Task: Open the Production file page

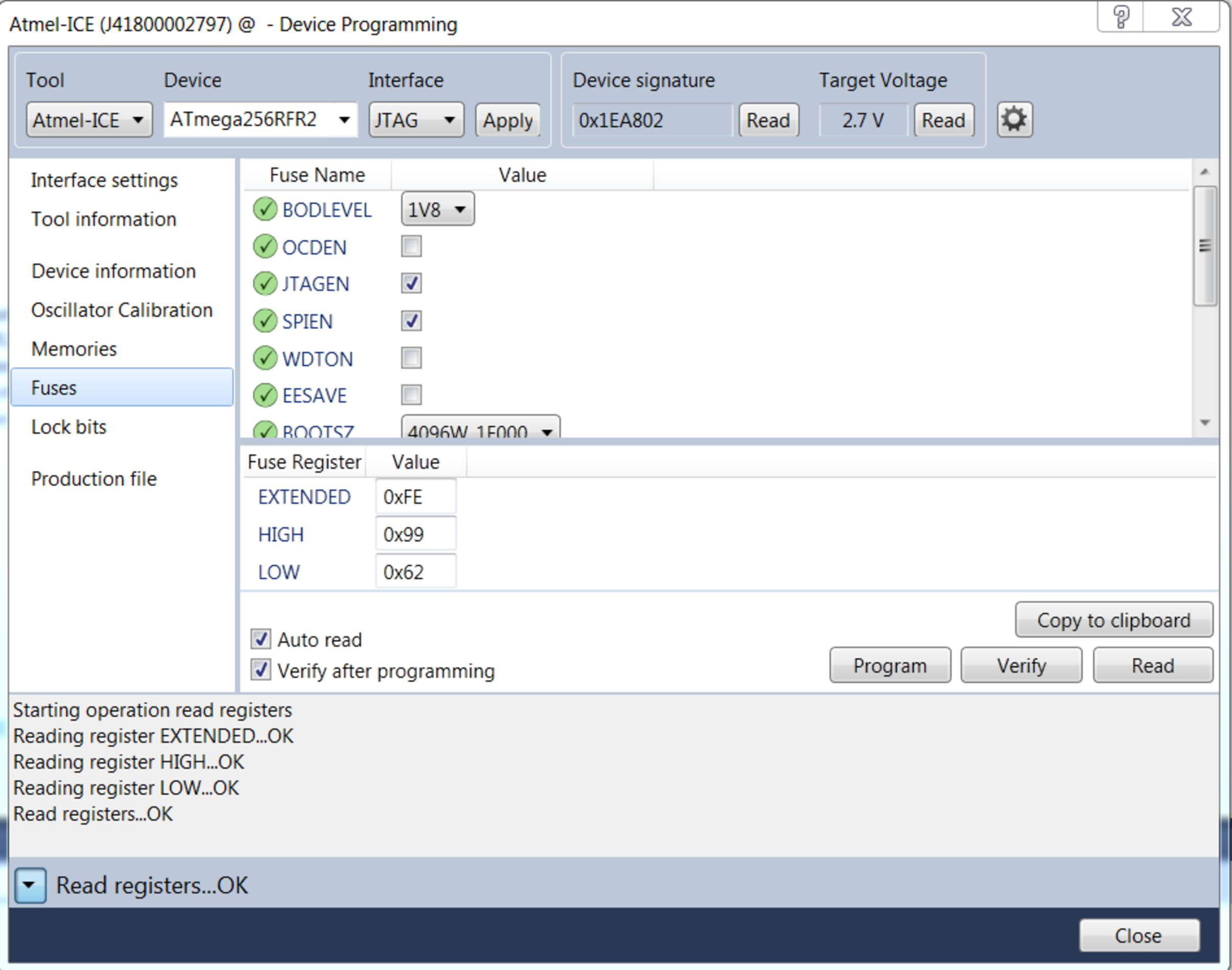Action: coord(94,479)
